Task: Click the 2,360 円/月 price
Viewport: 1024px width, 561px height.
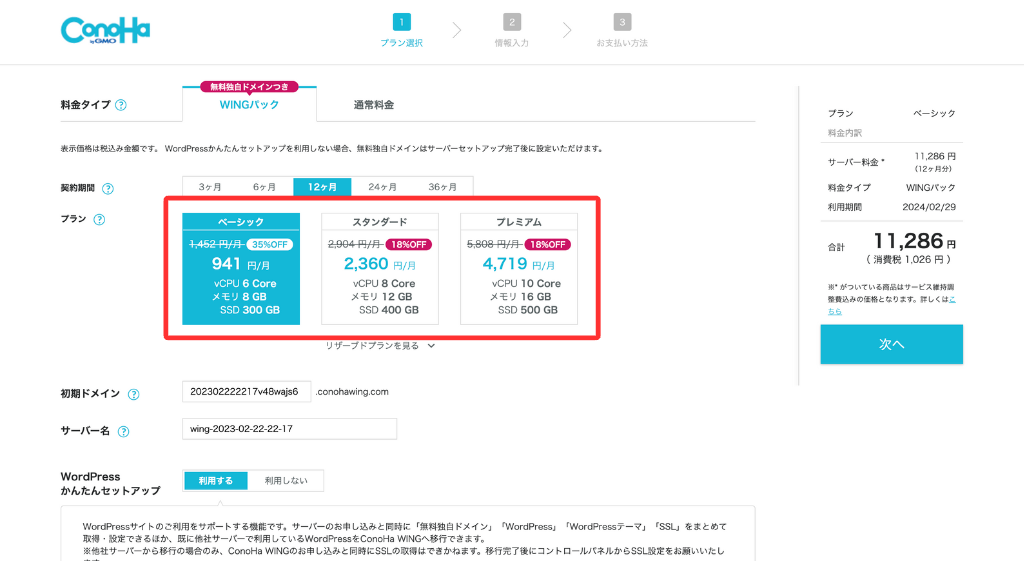Action: 379,264
